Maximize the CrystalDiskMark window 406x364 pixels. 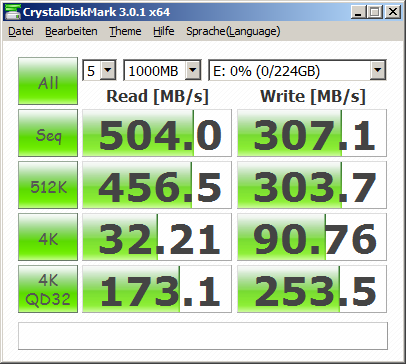pos(375,12)
